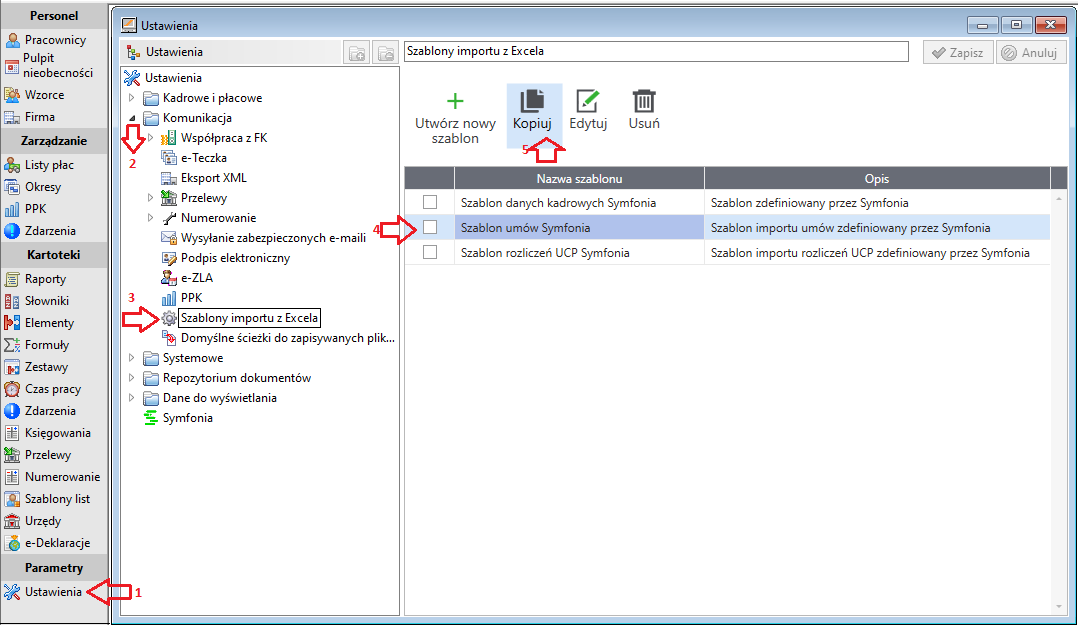The image size is (1078, 625).
Task: Click the Nazwa szablonu column header
Action: click(x=579, y=179)
